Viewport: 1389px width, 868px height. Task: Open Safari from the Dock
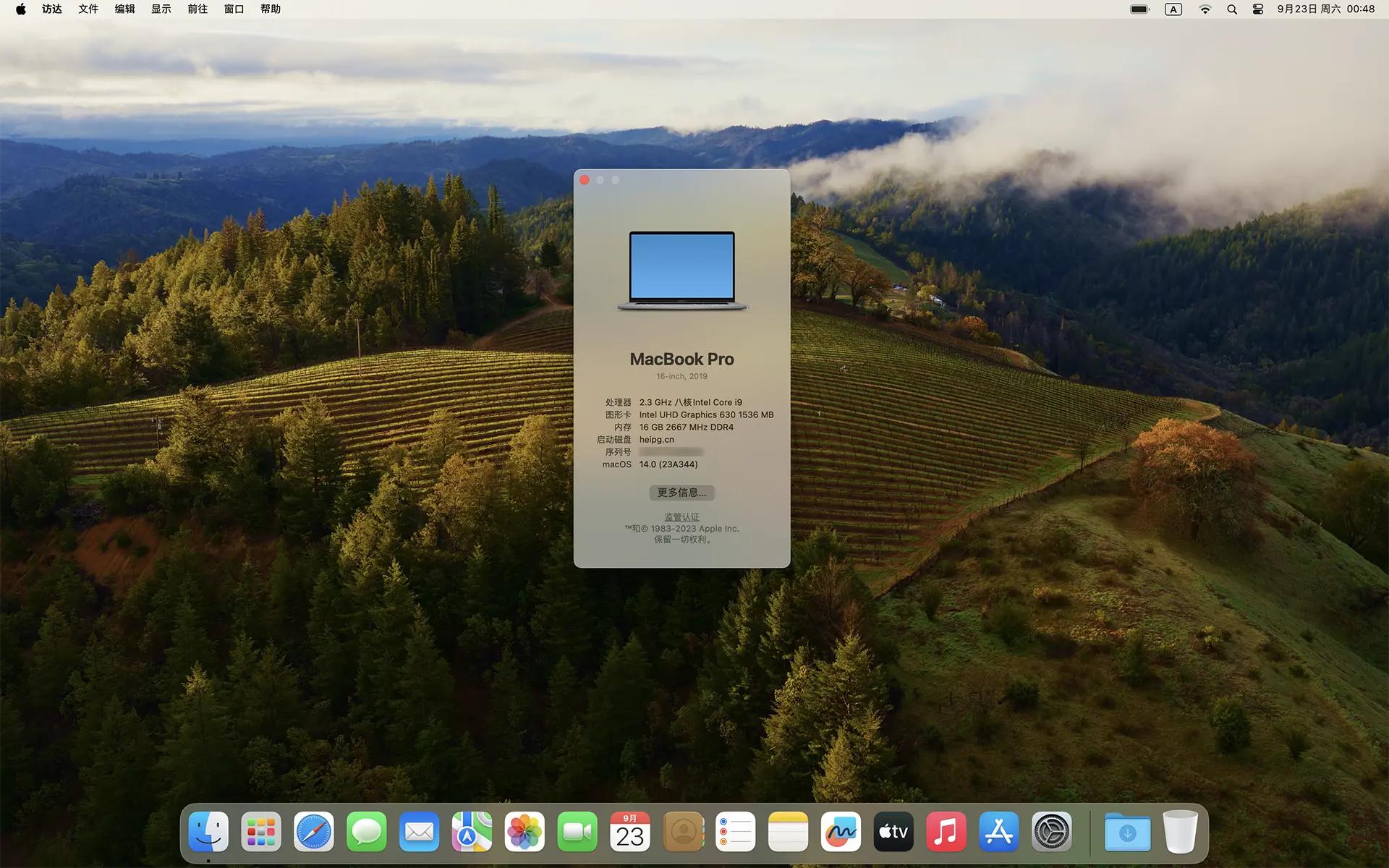313,831
